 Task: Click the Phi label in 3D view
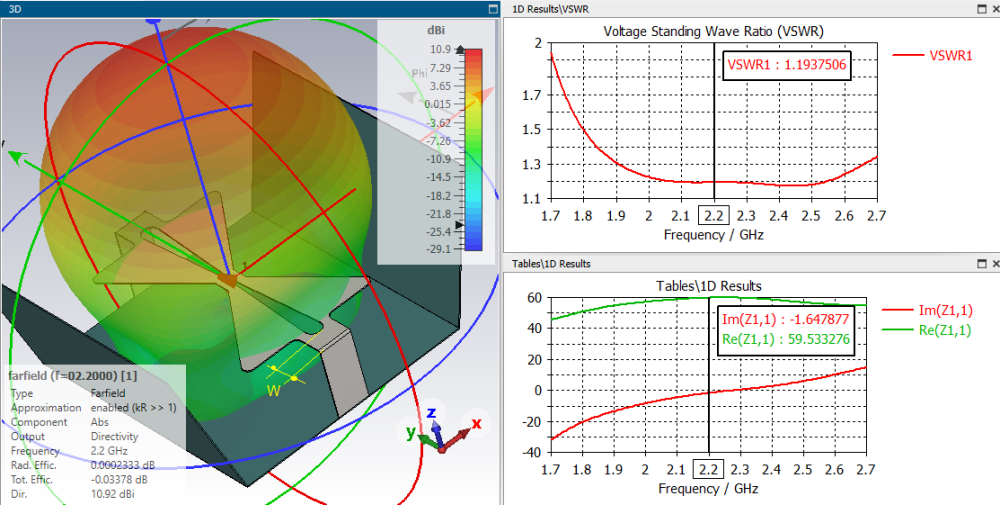pyautogui.click(x=419, y=73)
